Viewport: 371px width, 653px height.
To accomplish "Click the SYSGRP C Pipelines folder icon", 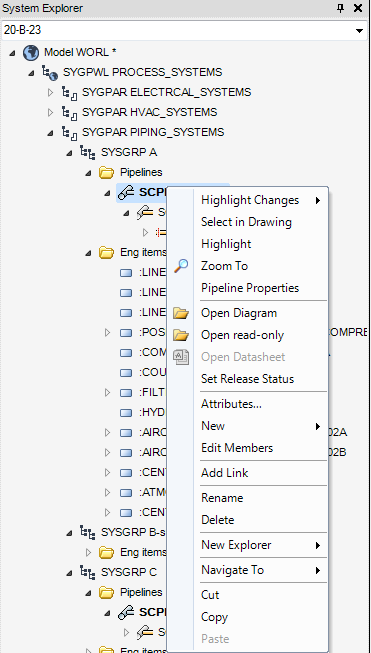I will 107,592.
